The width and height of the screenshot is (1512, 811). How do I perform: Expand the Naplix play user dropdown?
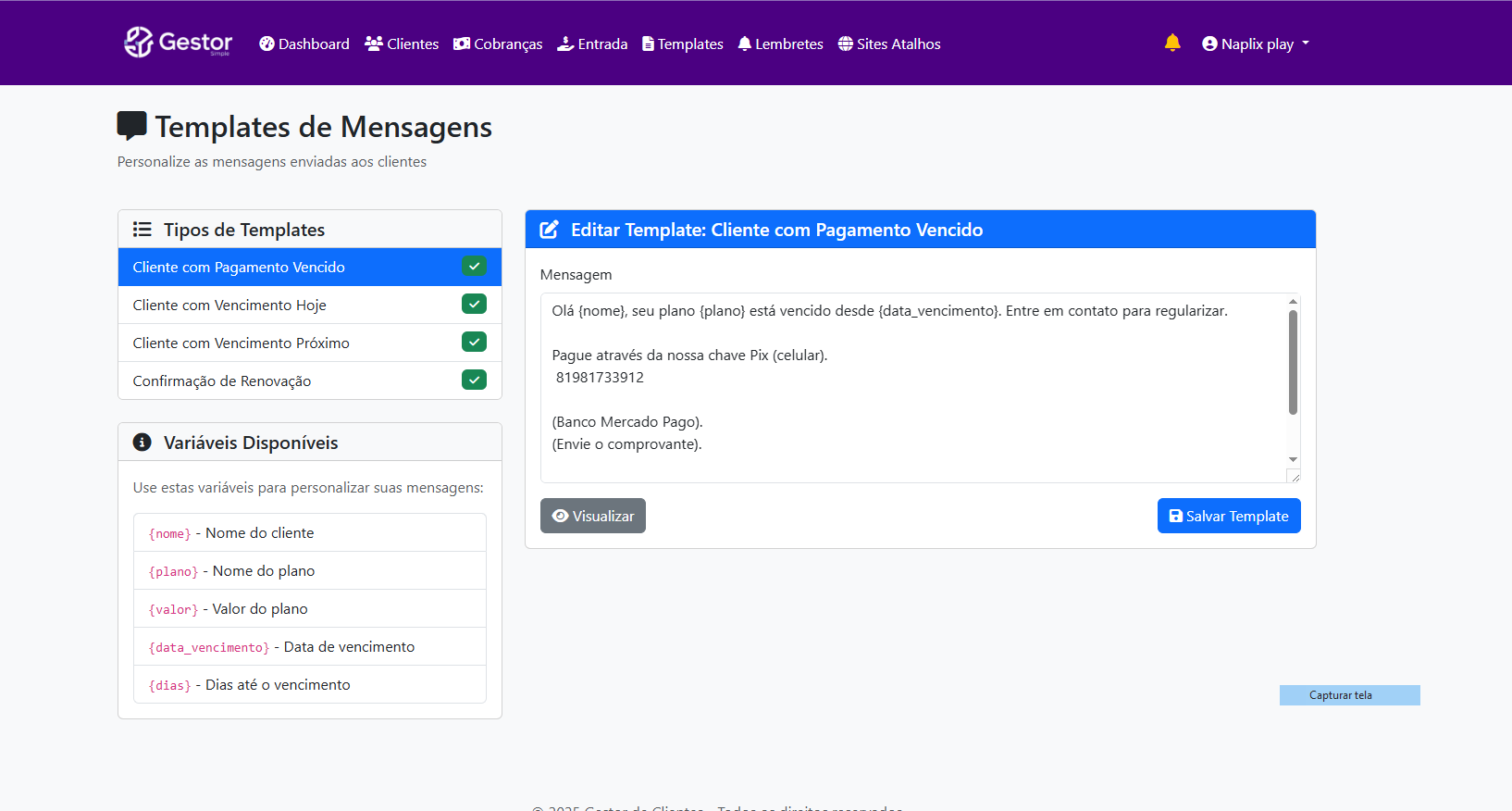click(x=1256, y=44)
